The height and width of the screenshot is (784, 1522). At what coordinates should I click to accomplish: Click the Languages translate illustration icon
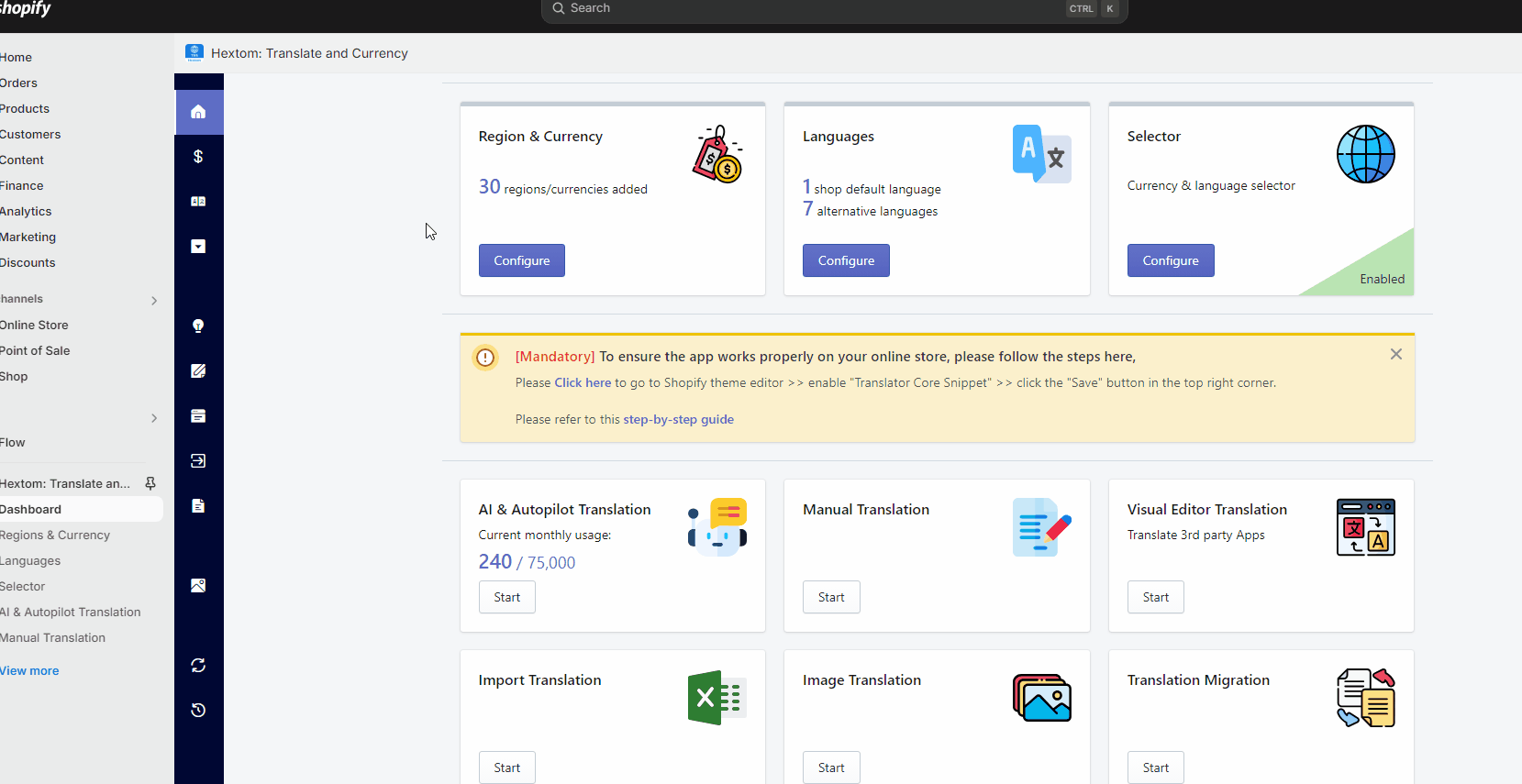click(1042, 154)
